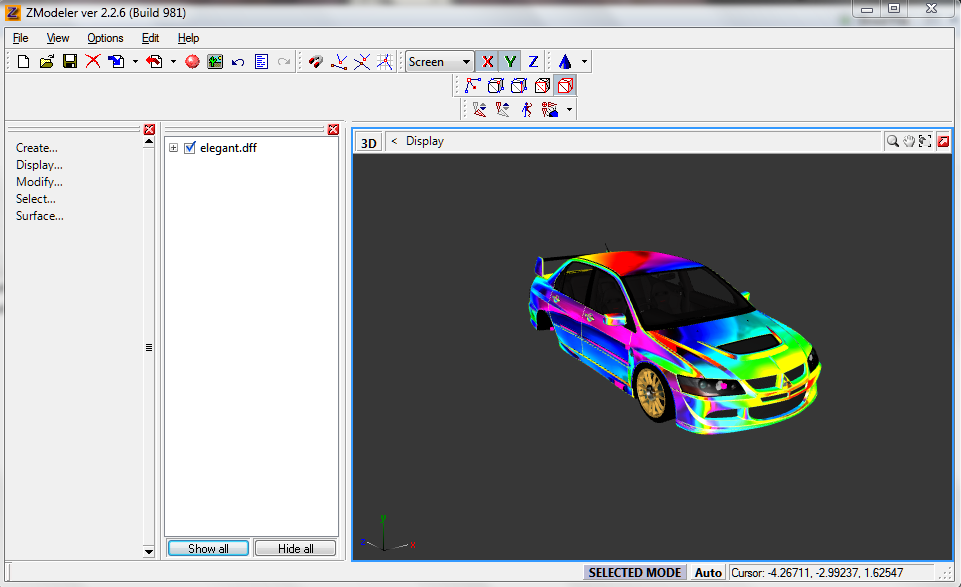Switch to Polygons level cube icon
The image size is (961, 587).
pos(542,85)
